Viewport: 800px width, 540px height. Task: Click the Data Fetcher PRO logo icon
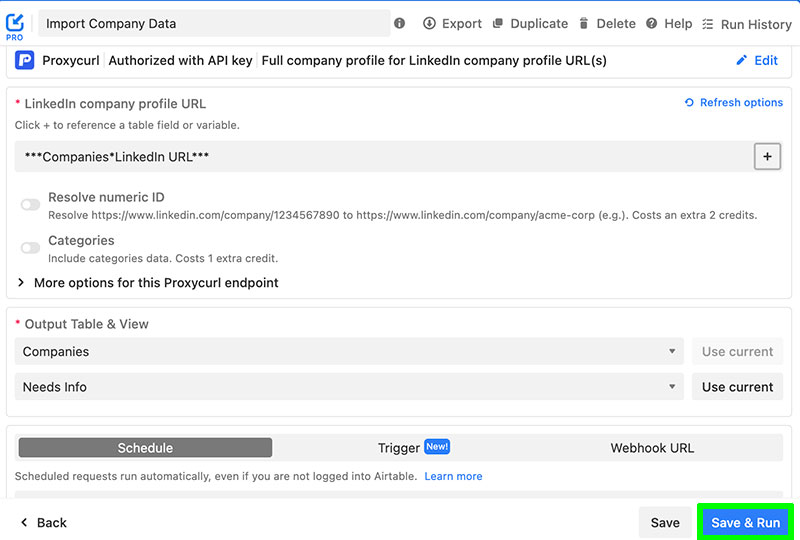point(14,27)
